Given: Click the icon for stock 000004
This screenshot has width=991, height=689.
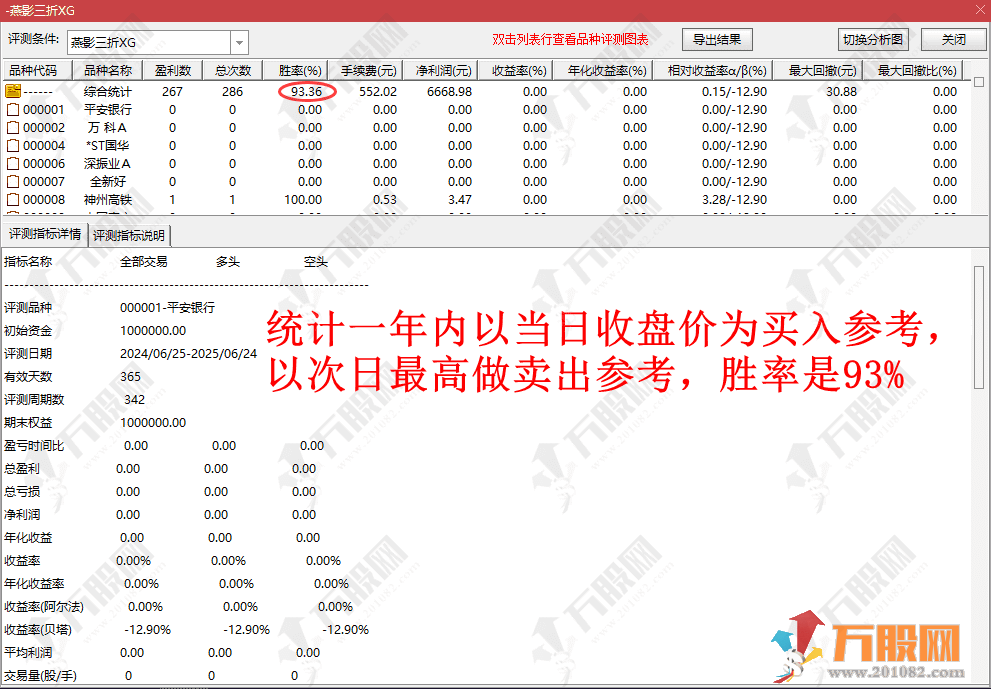Looking at the screenshot, I should click(x=13, y=145).
